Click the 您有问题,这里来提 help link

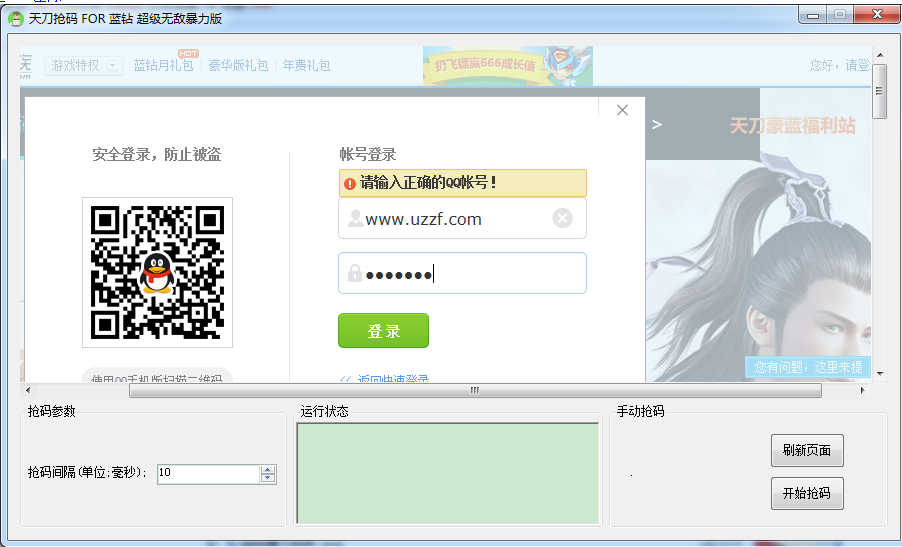[x=808, y=367]
